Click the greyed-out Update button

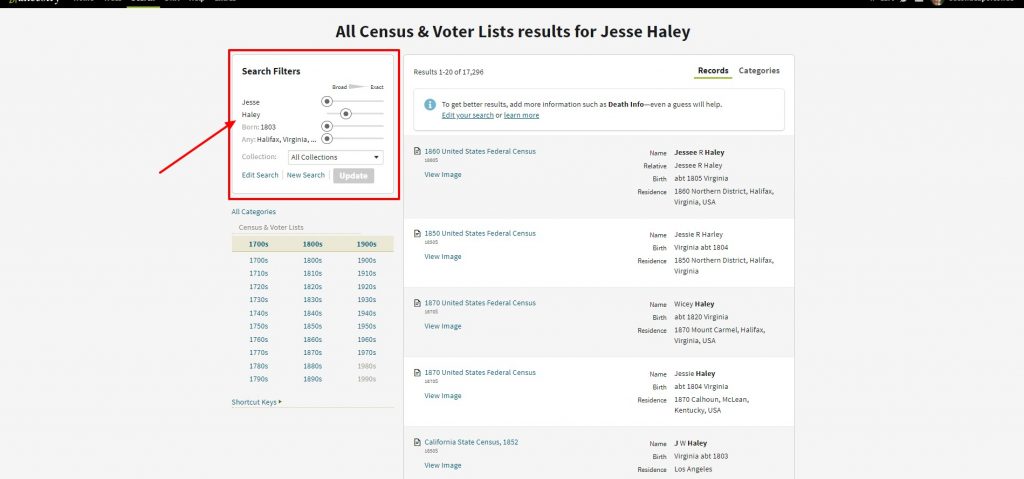354,175
